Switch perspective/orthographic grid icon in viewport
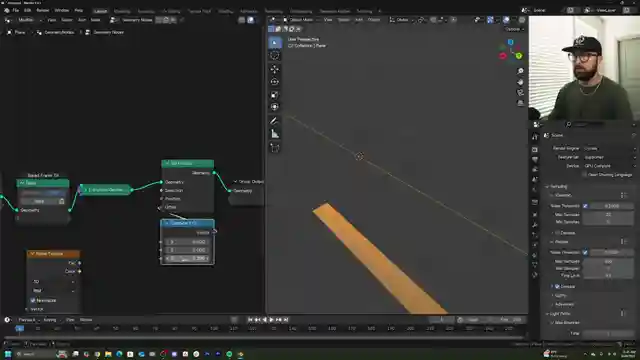Image resolution: width=640 pixels, height=360 pixels. 520,103
